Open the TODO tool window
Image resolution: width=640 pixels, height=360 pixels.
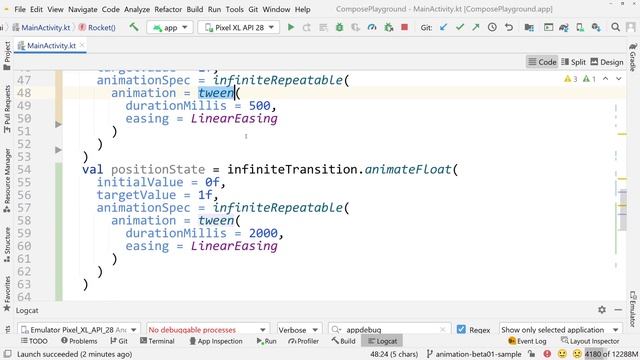coord(34,341)
